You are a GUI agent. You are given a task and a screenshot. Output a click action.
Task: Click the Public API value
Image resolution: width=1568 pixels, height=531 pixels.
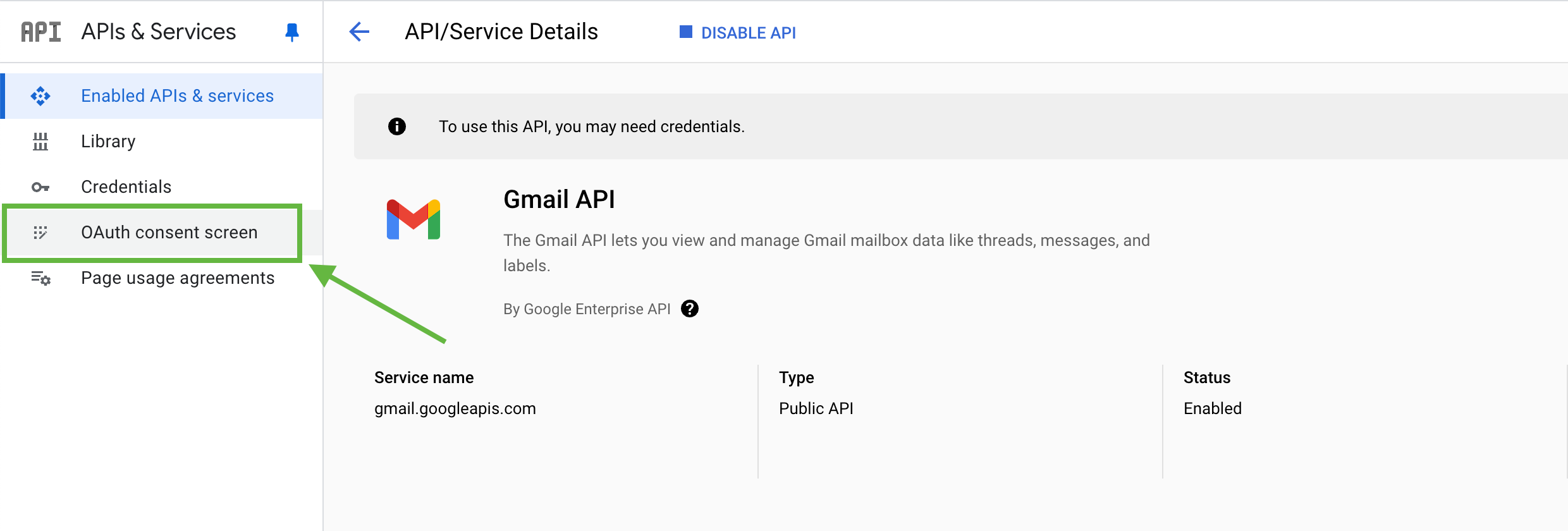coord(816,408)
